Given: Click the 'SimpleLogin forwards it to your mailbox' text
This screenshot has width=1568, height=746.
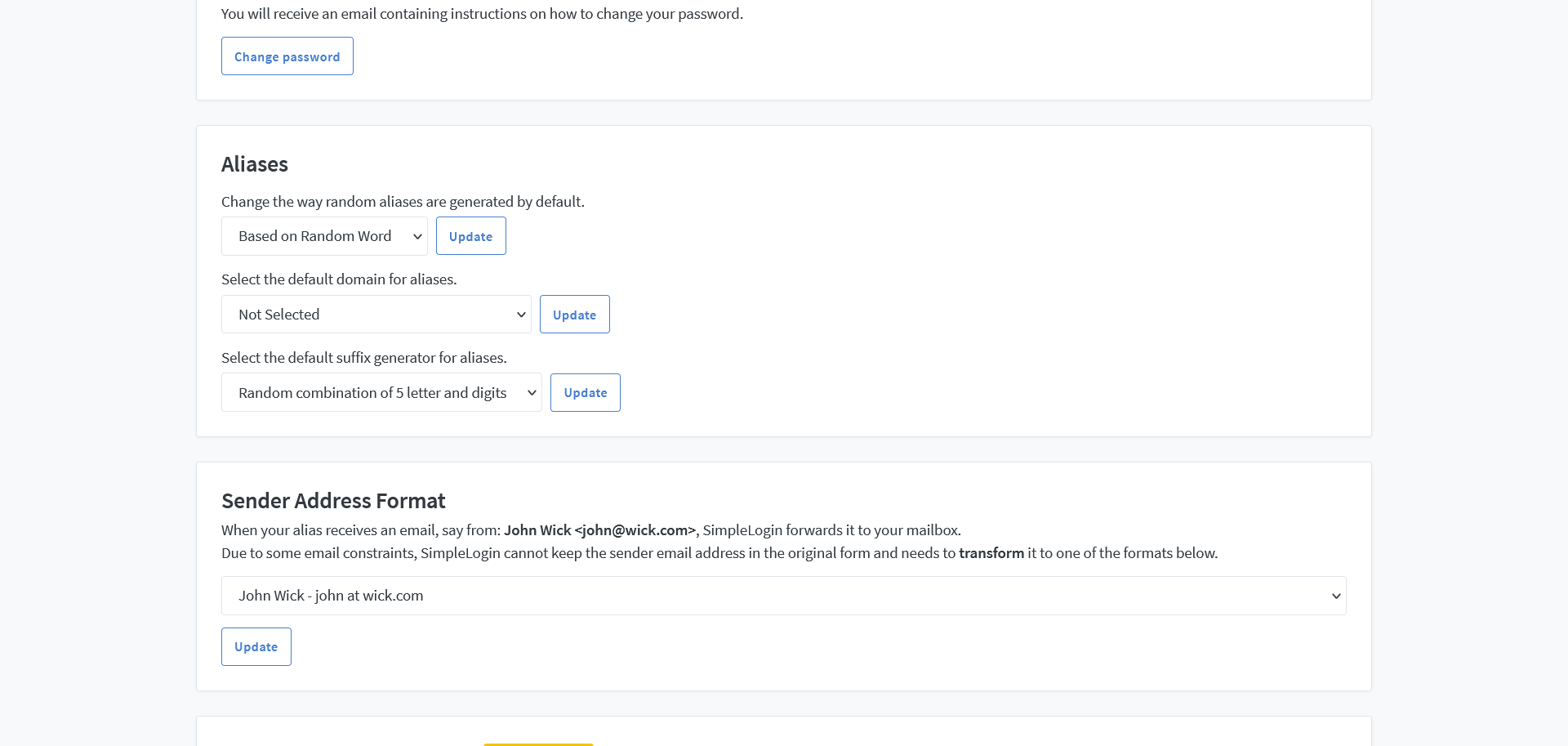Looking at the screenshot, I should (x=831, y=530).
